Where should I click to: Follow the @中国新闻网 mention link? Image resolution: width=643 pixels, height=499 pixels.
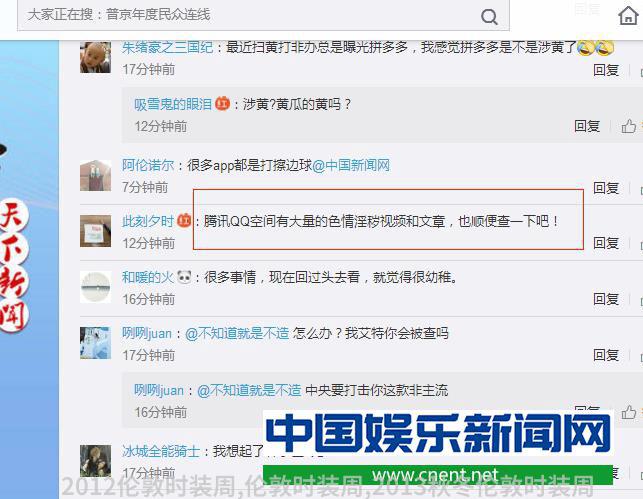(351, 165)
